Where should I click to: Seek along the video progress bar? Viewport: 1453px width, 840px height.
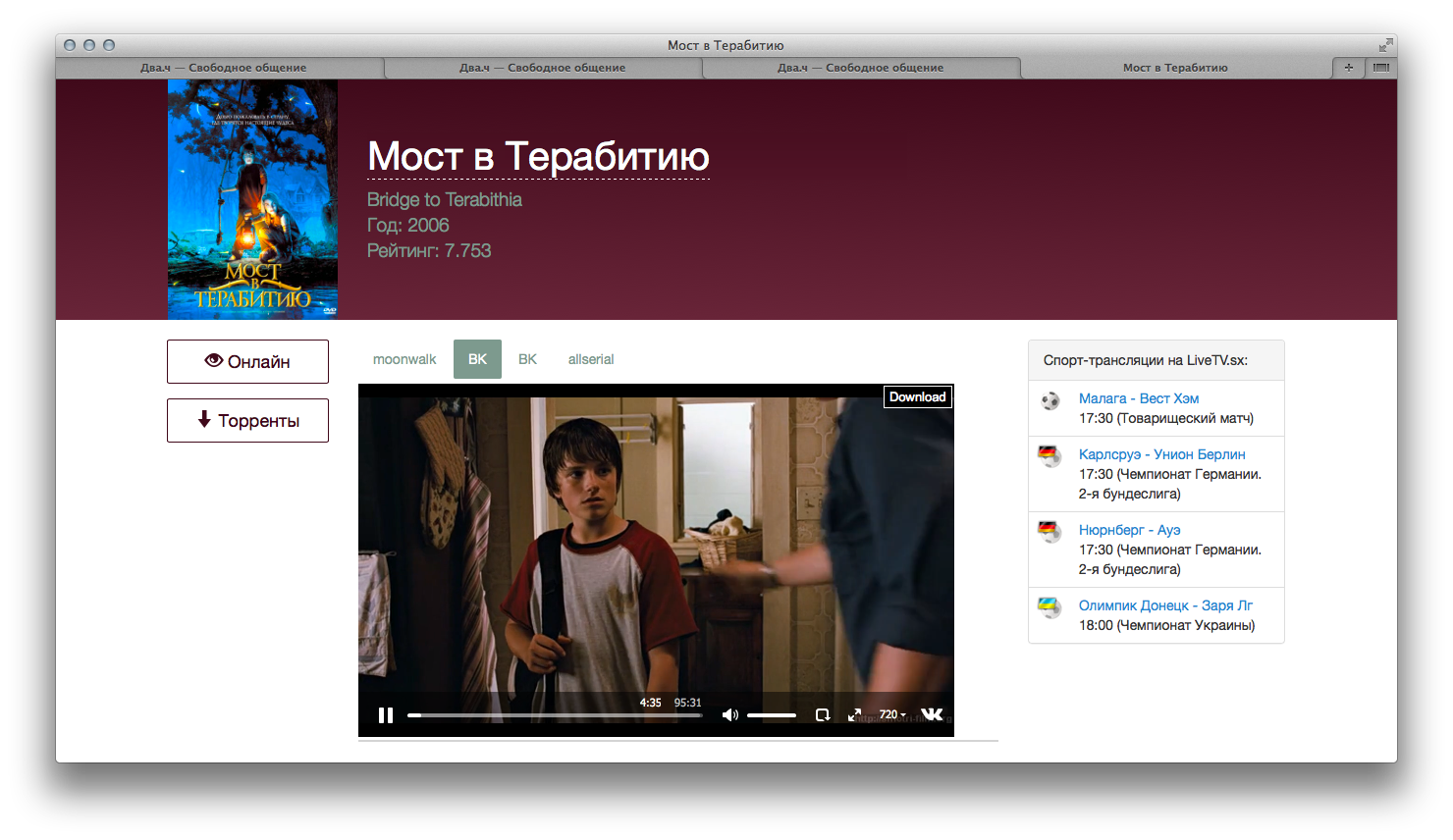(x=555, y=715)
